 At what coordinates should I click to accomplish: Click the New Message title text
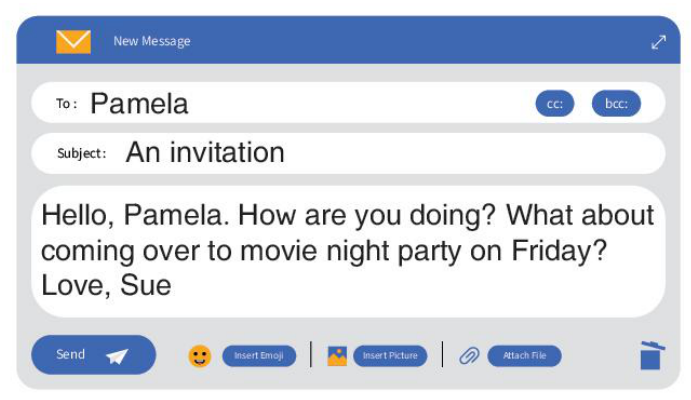pos(152,41)
